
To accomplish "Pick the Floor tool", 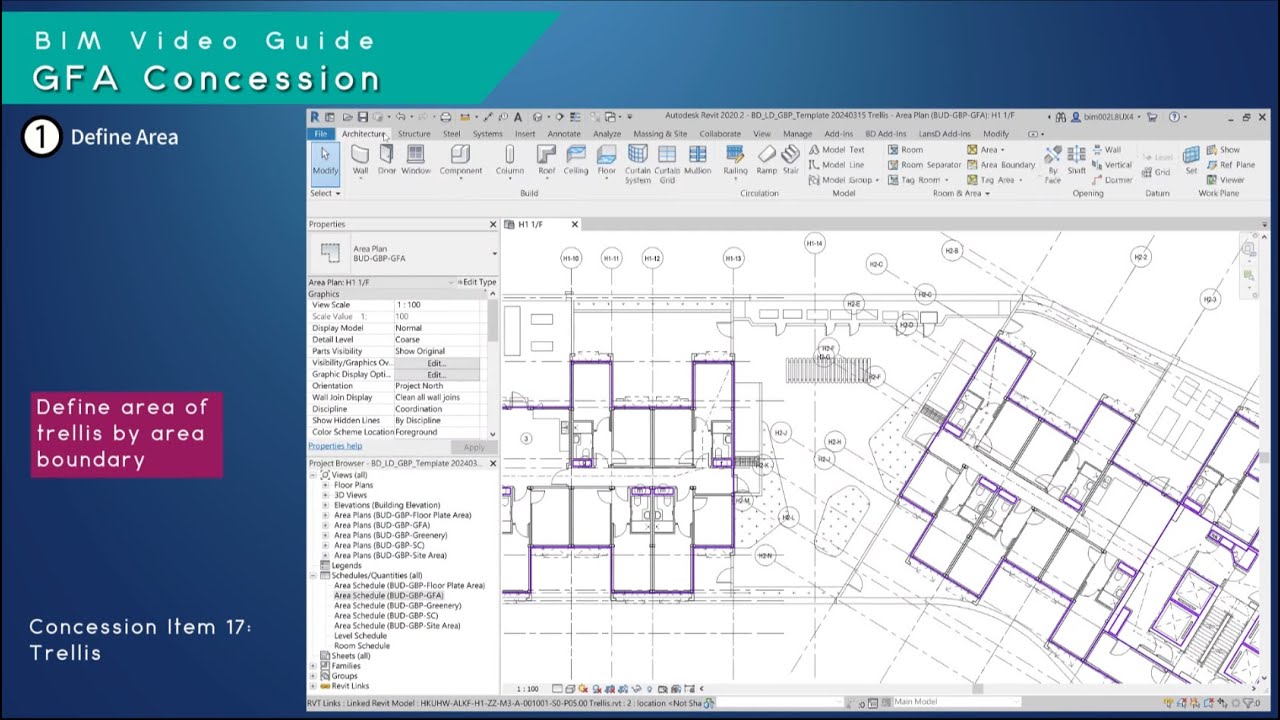I will point(607,161).
